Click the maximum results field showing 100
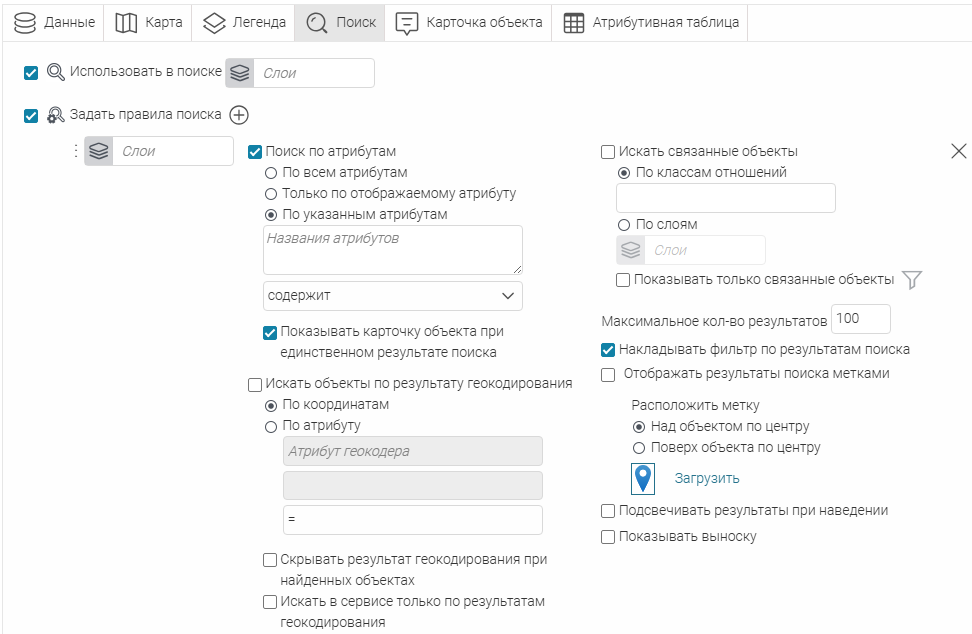Viewport: 972px width, 634px height. (x=860, y=319)
